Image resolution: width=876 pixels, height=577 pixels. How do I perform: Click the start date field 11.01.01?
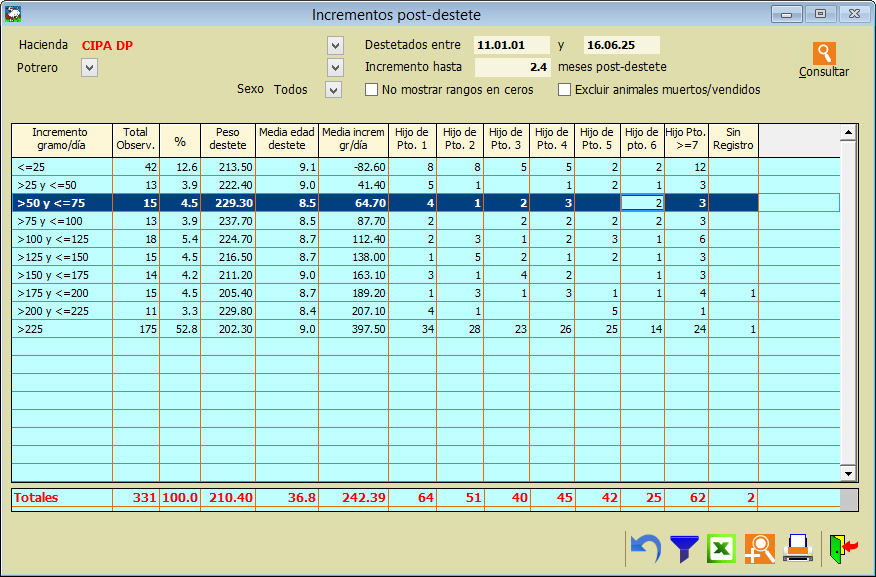(512, 45)
